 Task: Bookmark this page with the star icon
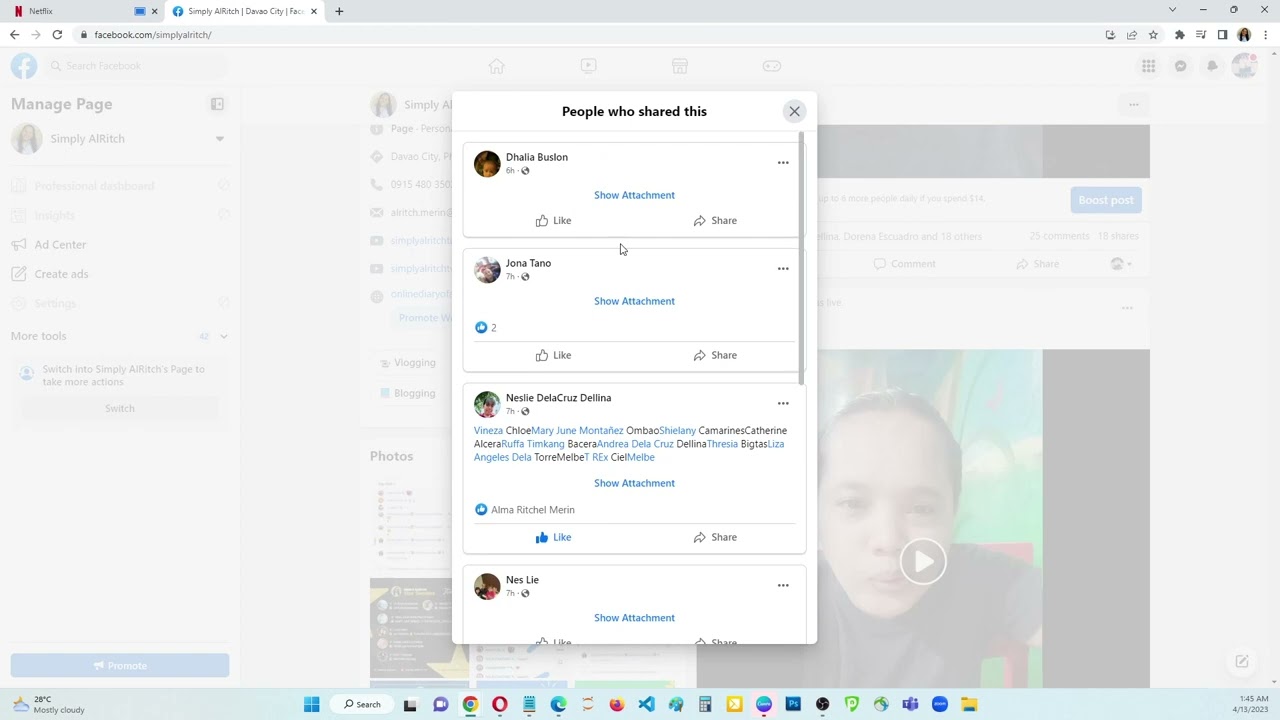(x=1153, y=34)
